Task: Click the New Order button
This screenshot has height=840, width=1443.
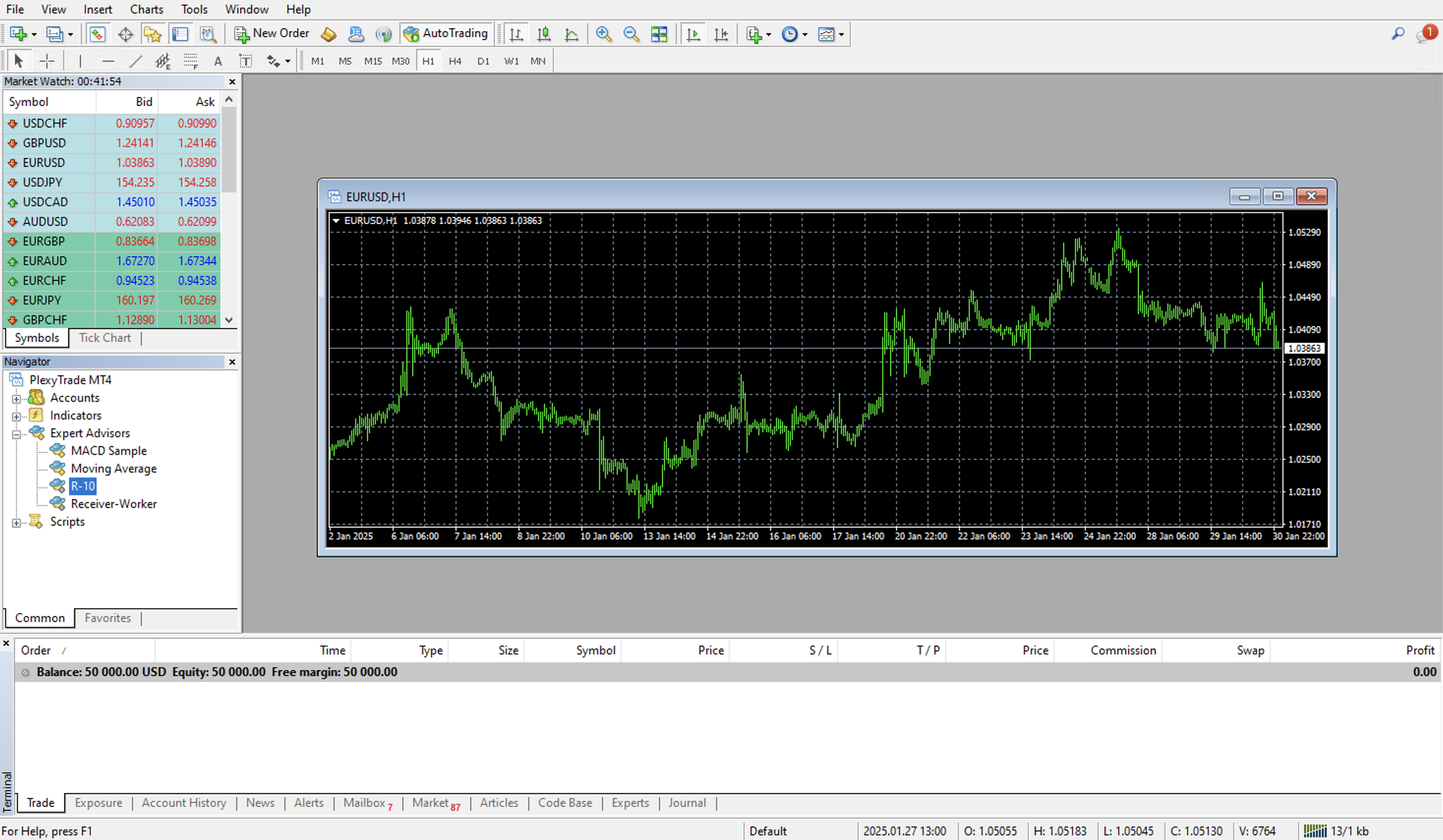Action: click(272, 34)
